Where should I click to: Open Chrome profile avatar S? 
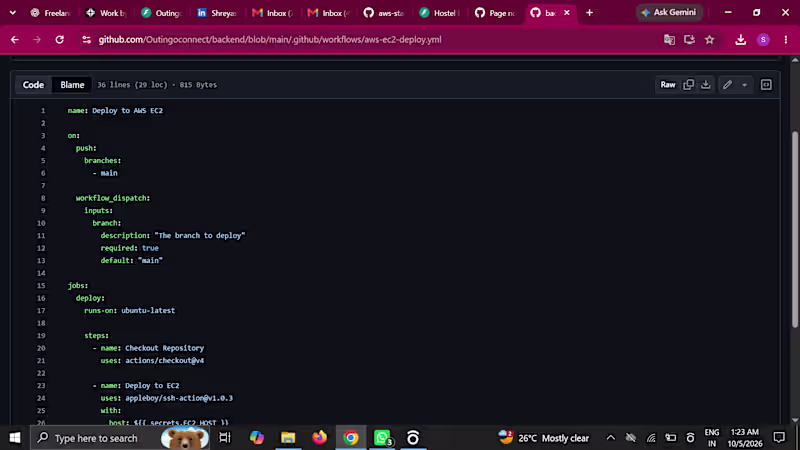[763, 39]
